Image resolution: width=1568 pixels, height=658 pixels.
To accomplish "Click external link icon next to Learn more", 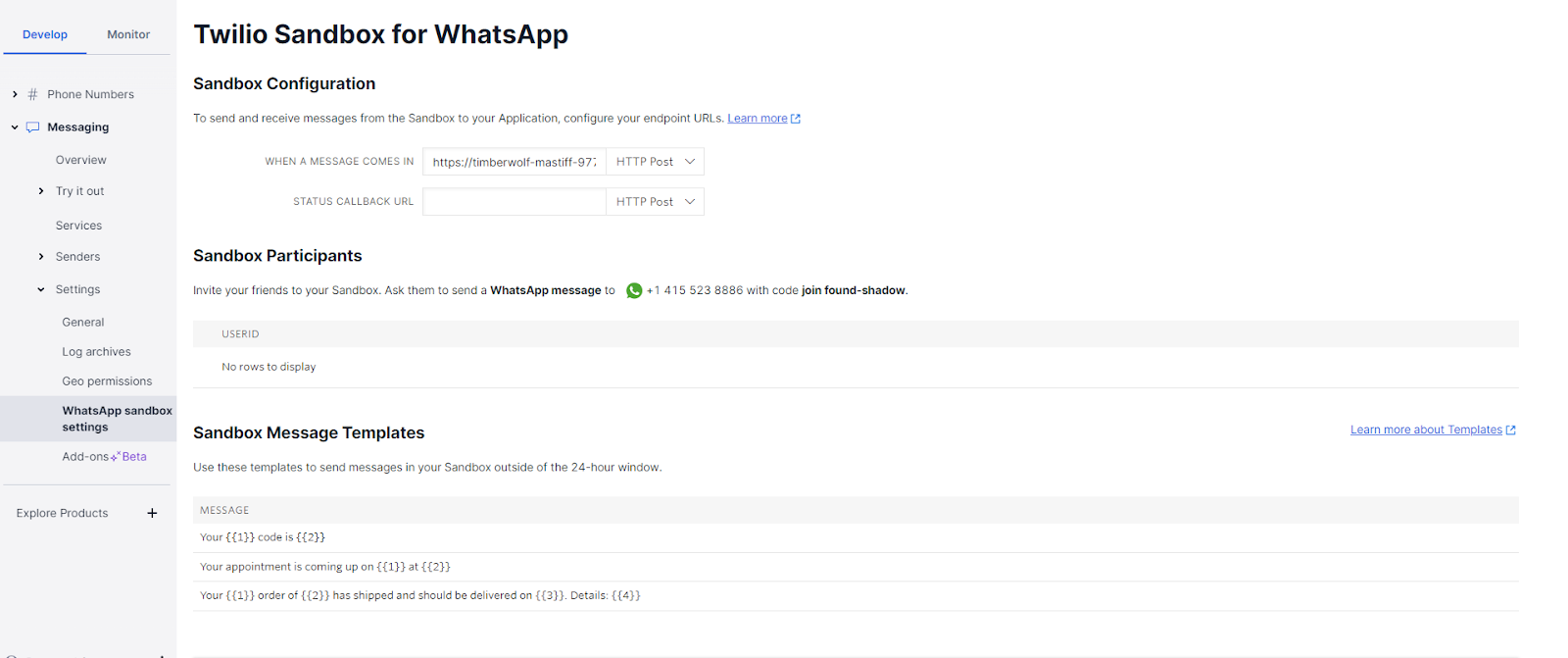I will (796, 119).
